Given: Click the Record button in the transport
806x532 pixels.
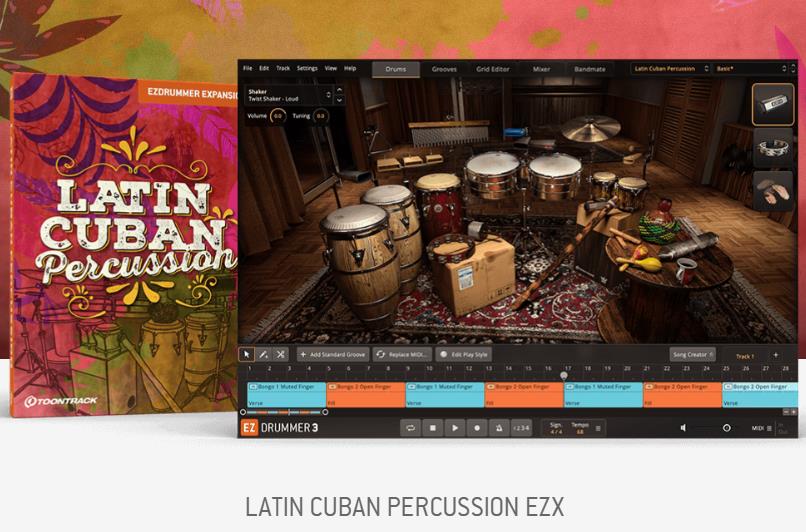Looking at the screenshot, I should click(477, 428).
